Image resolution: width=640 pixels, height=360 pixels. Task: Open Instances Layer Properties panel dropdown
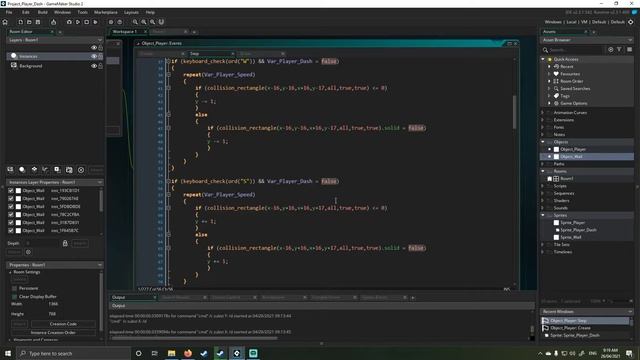pyautogui.click(x=100, y=182)
